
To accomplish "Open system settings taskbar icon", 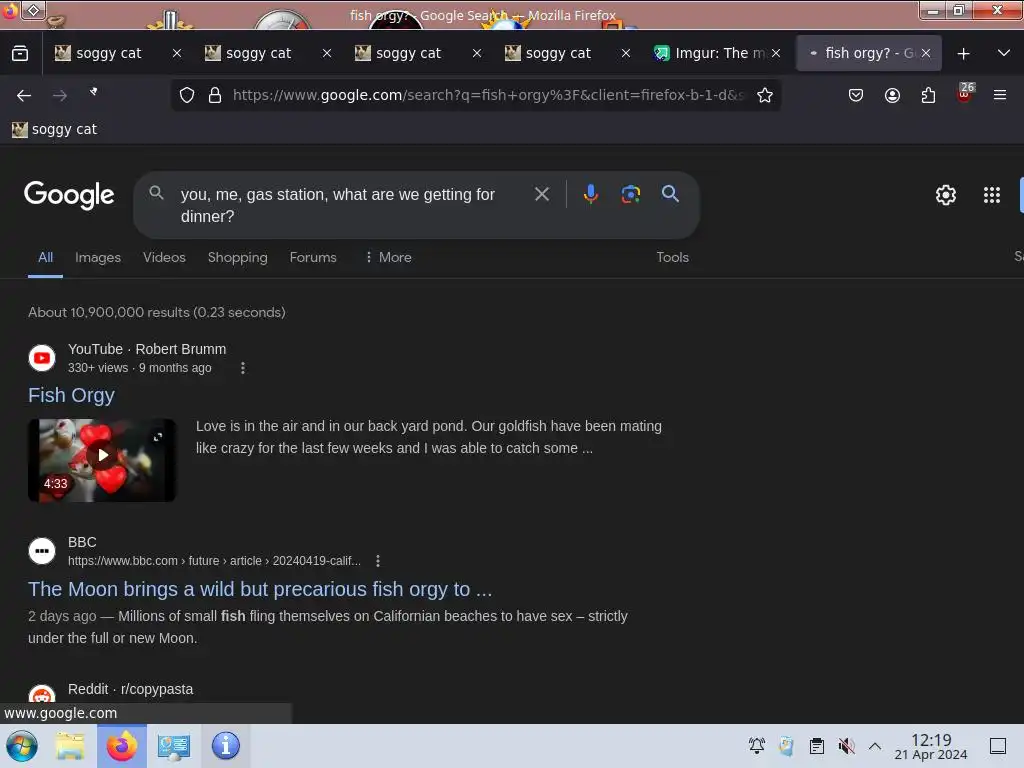I will pyautogui.click(x=174, y=746).
